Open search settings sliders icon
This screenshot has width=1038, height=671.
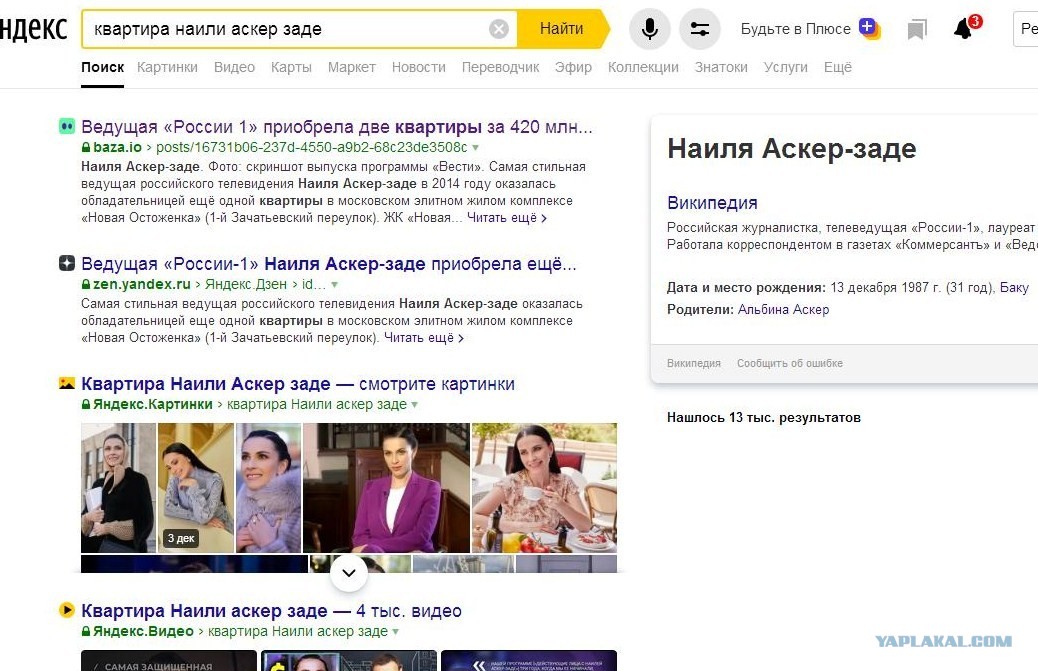tap(700, 29)
